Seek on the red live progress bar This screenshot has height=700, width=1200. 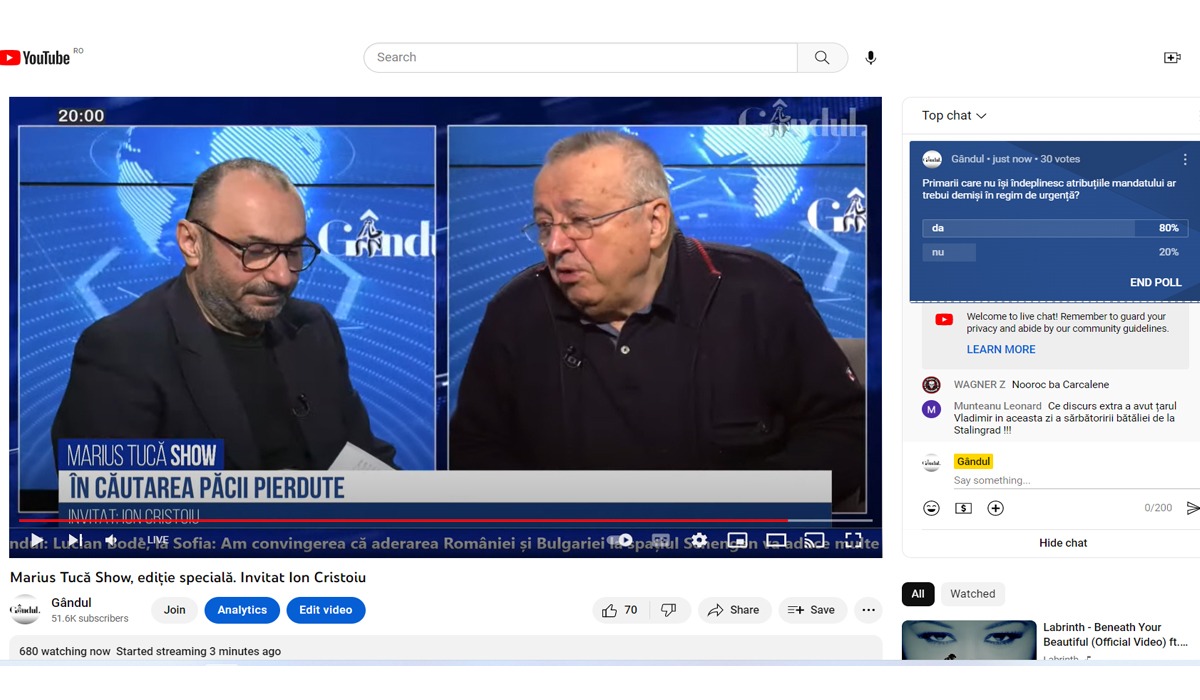click(x=445, y=520)
